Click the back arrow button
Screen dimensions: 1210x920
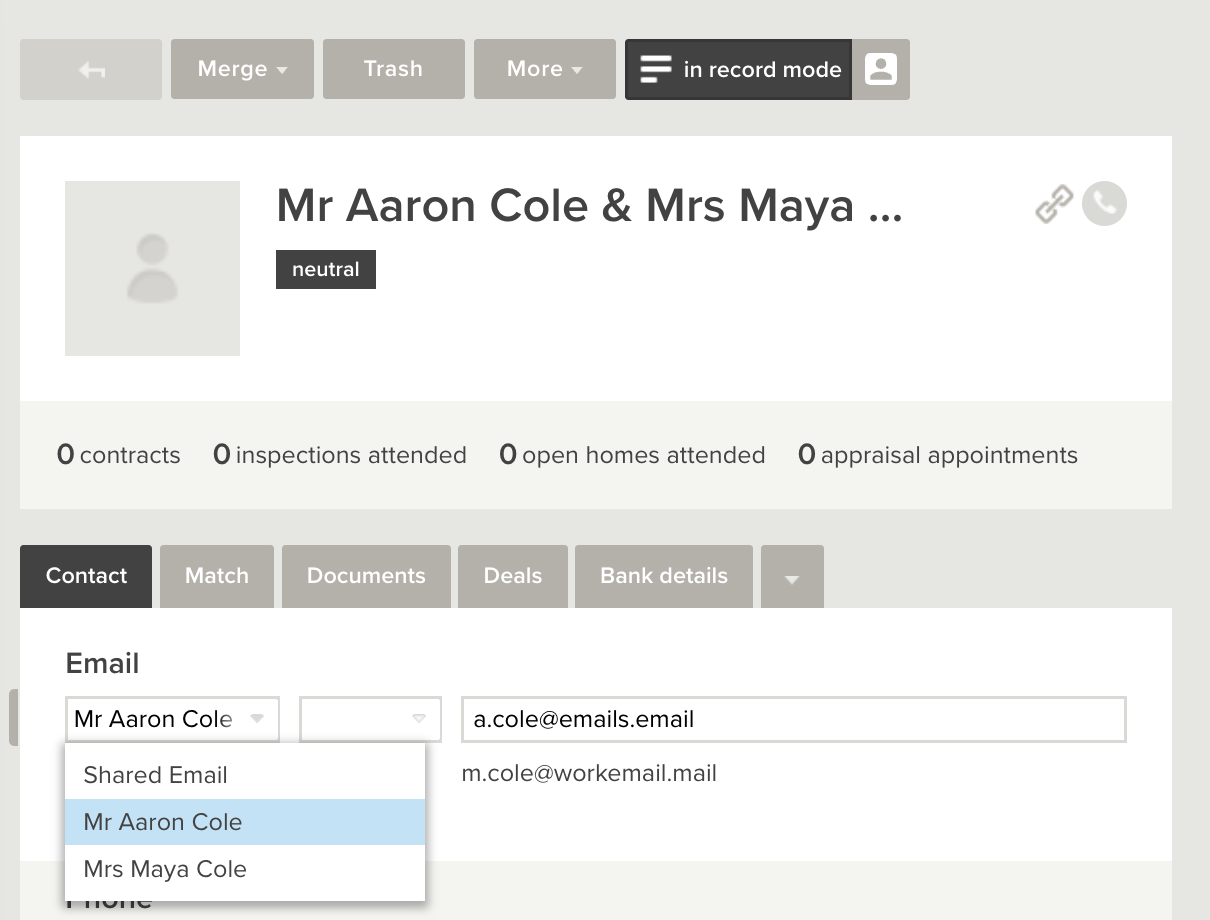[91, 69]
